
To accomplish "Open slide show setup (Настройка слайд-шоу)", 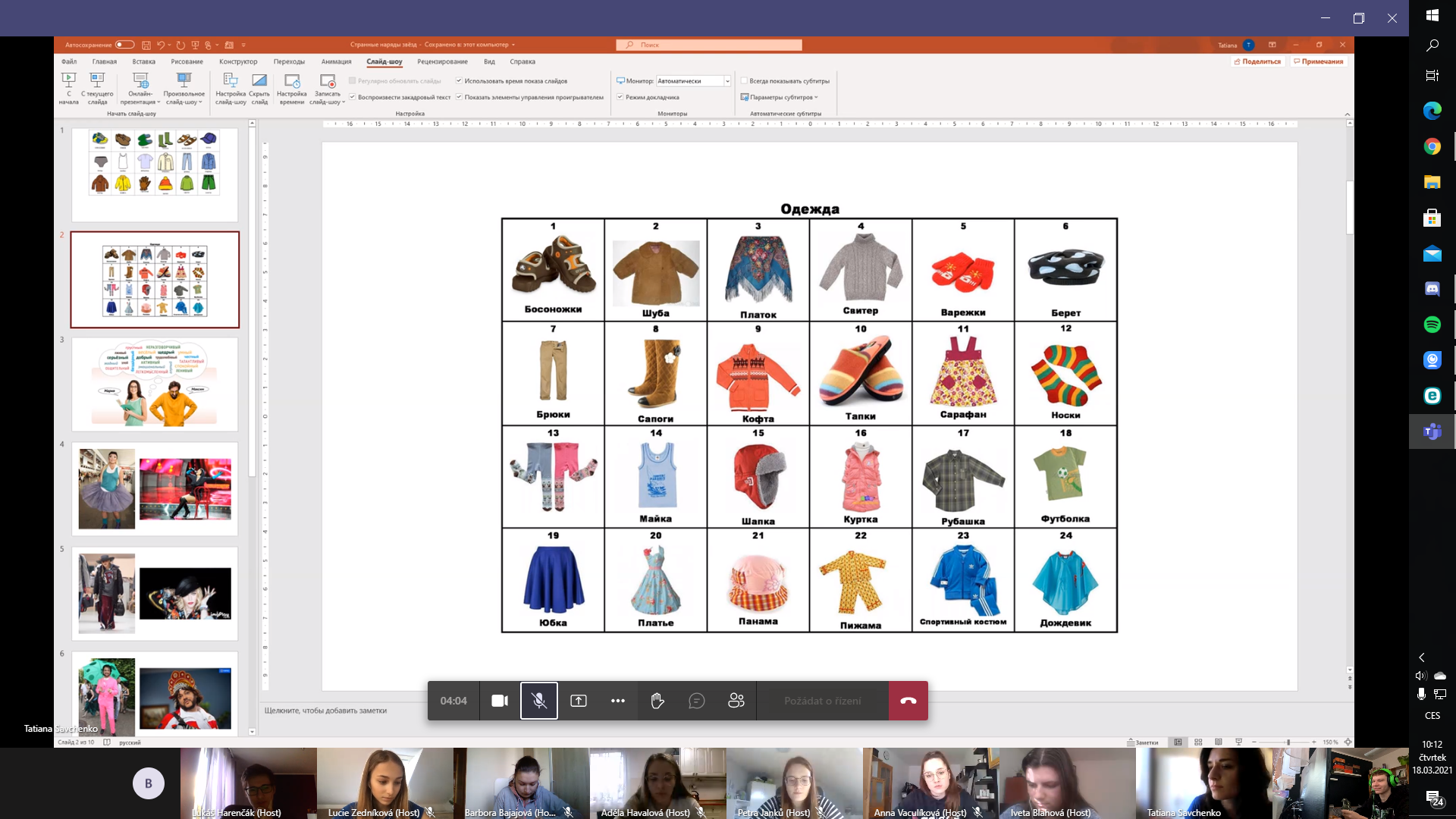I will [231, 89].
